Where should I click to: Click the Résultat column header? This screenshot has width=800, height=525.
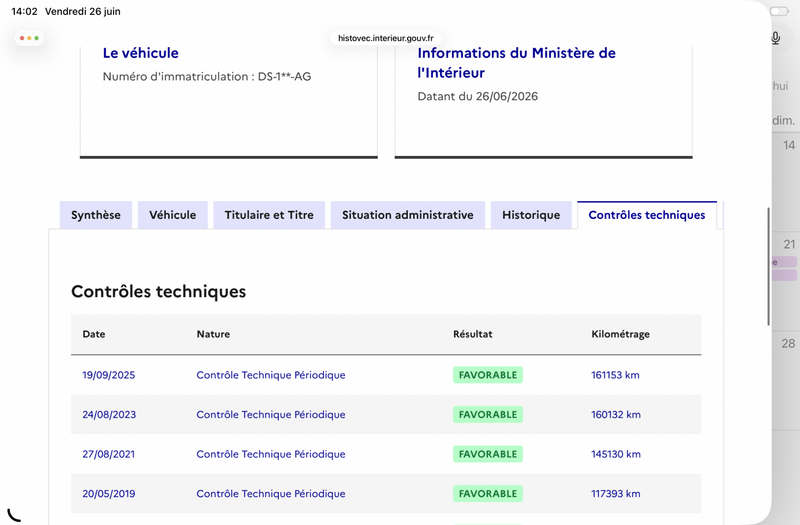[472, 334]
